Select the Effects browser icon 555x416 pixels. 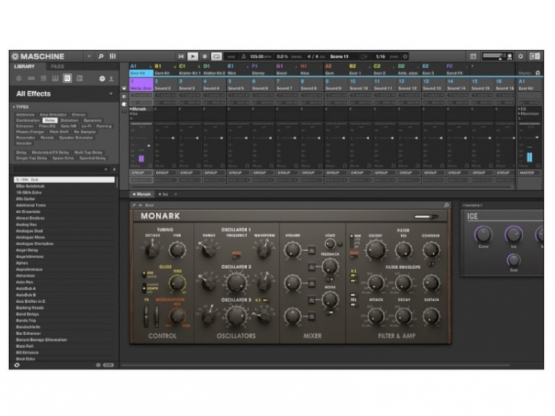click(x=67, y=78)
